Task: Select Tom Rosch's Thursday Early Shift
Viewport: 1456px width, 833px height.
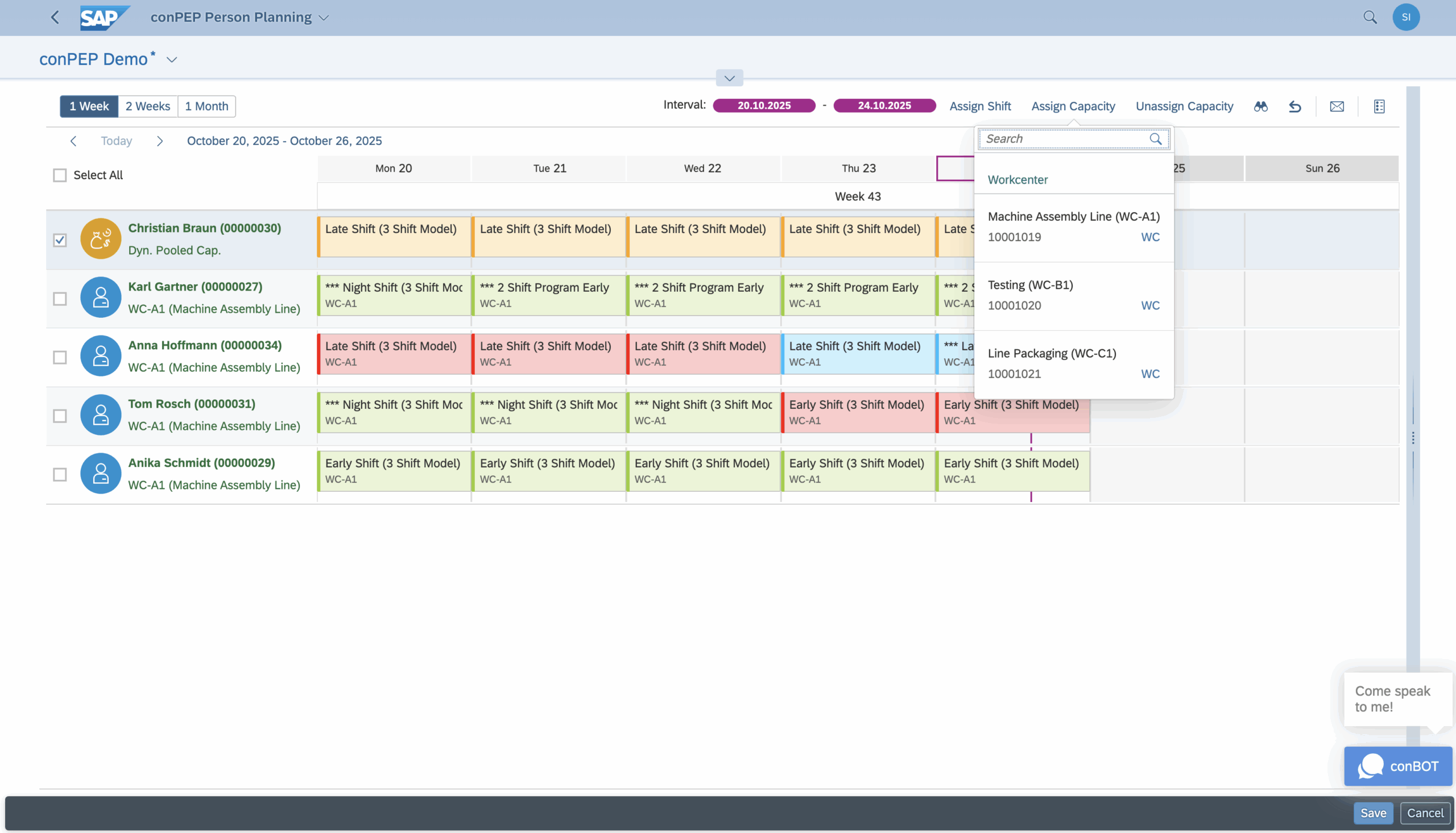Action: 858,412
